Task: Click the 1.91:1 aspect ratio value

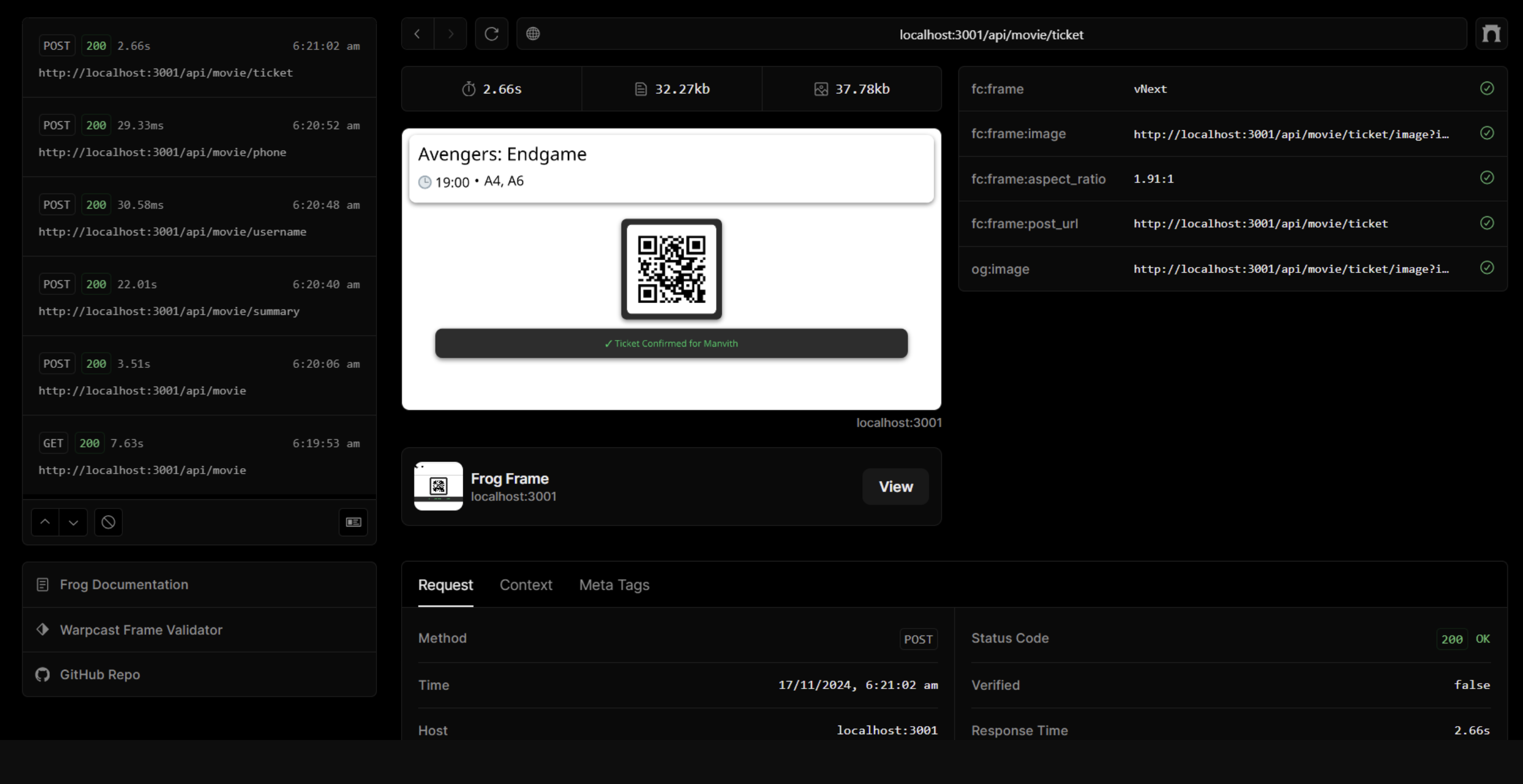Action: pos(1154,179)
